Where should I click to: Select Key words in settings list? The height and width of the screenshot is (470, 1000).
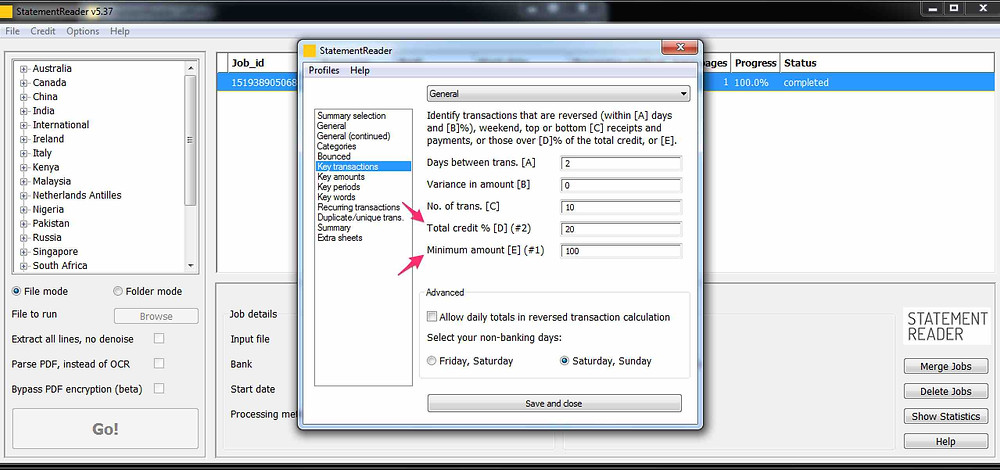pyautogui.click(x=336, y=198)
